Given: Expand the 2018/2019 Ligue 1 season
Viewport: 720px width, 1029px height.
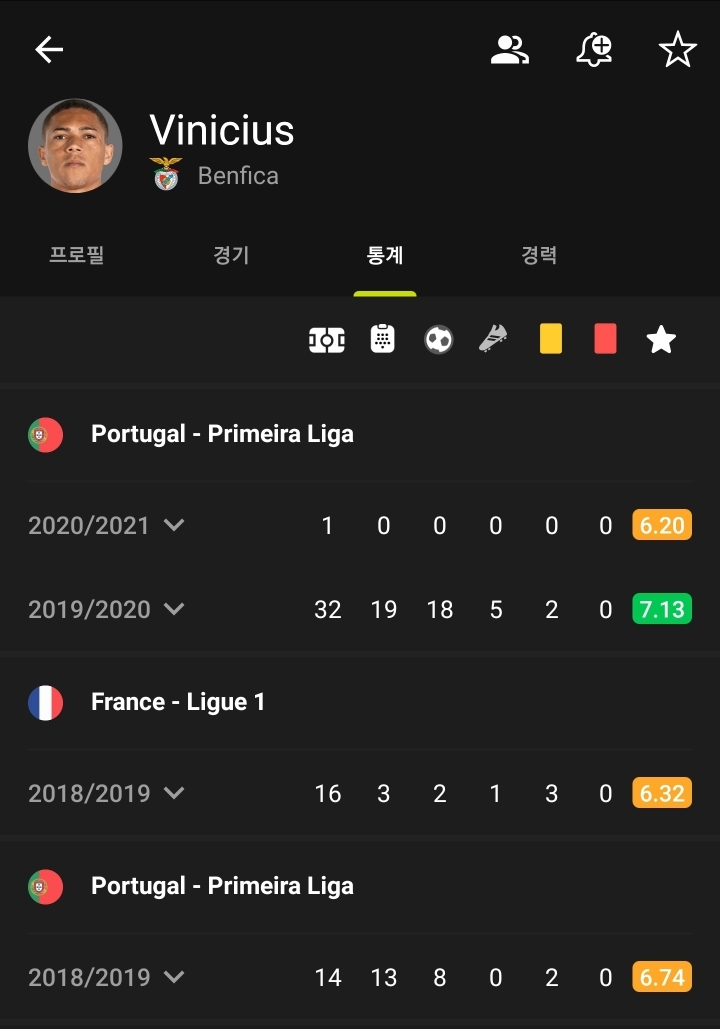Looking at the screenshot, I should point(106,793).
